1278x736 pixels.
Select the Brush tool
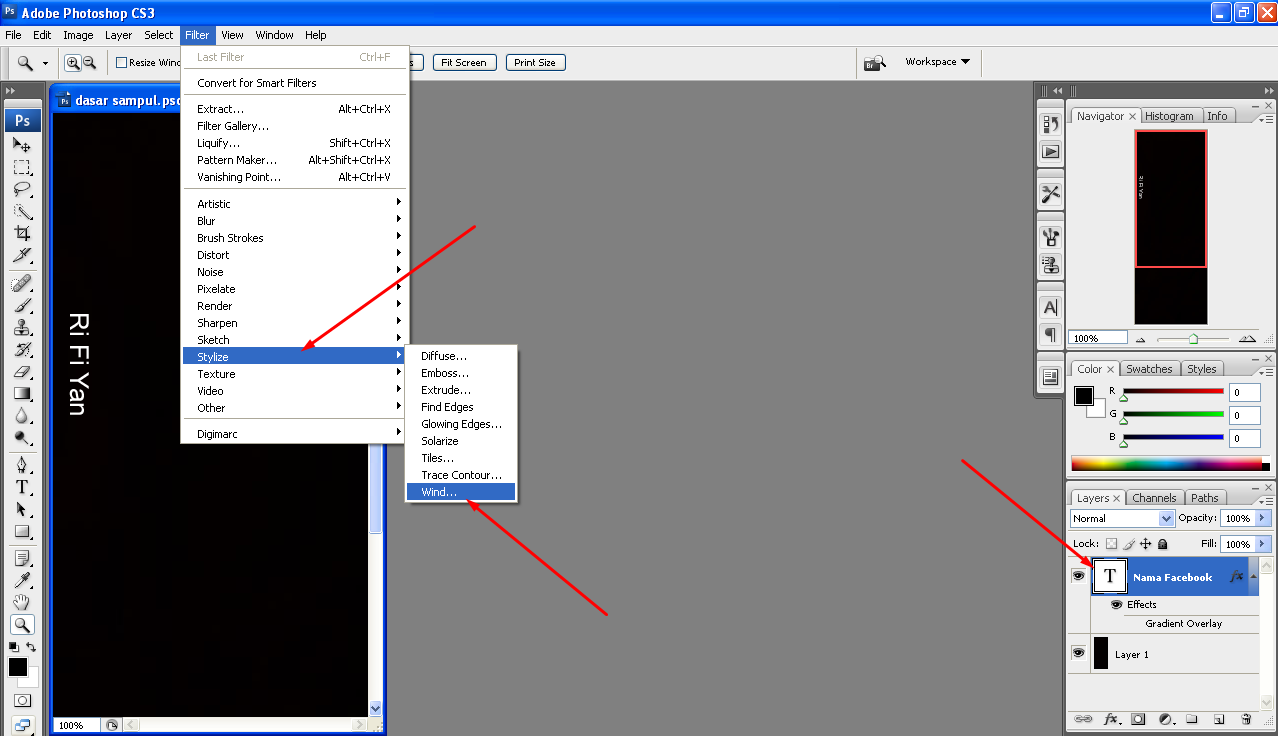22,306
